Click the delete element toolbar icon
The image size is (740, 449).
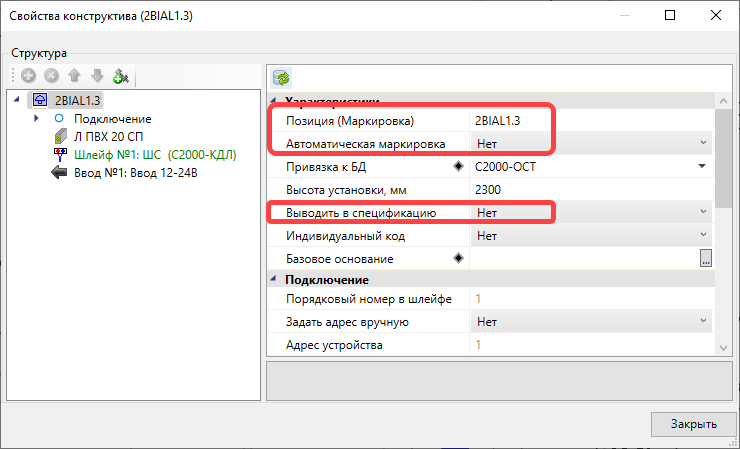click(x=50, y=76)
